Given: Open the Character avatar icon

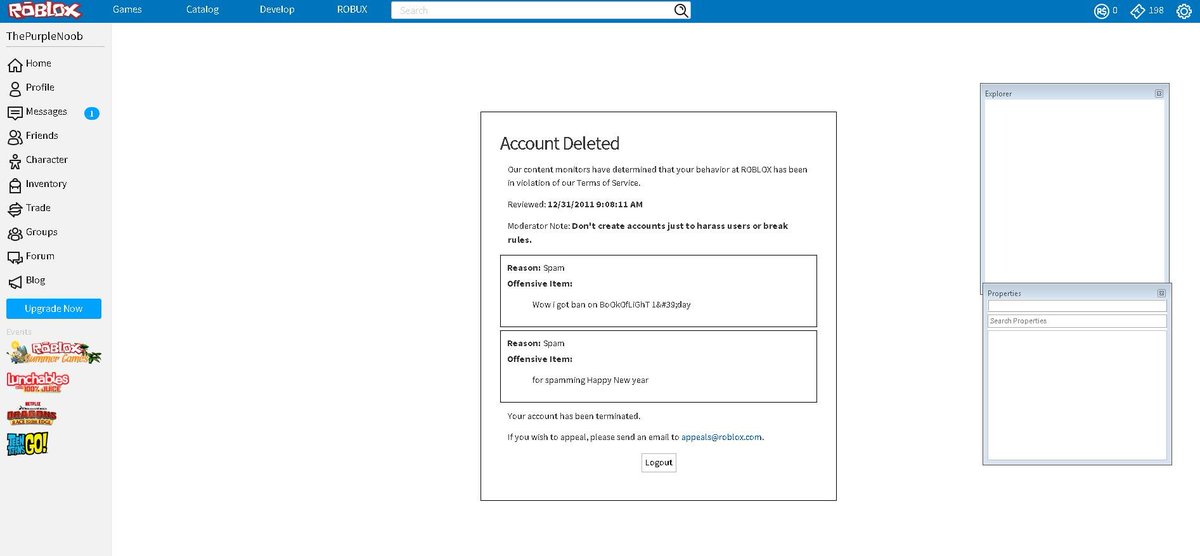Looking at the screenshot, I should click(x=14, y=160).
